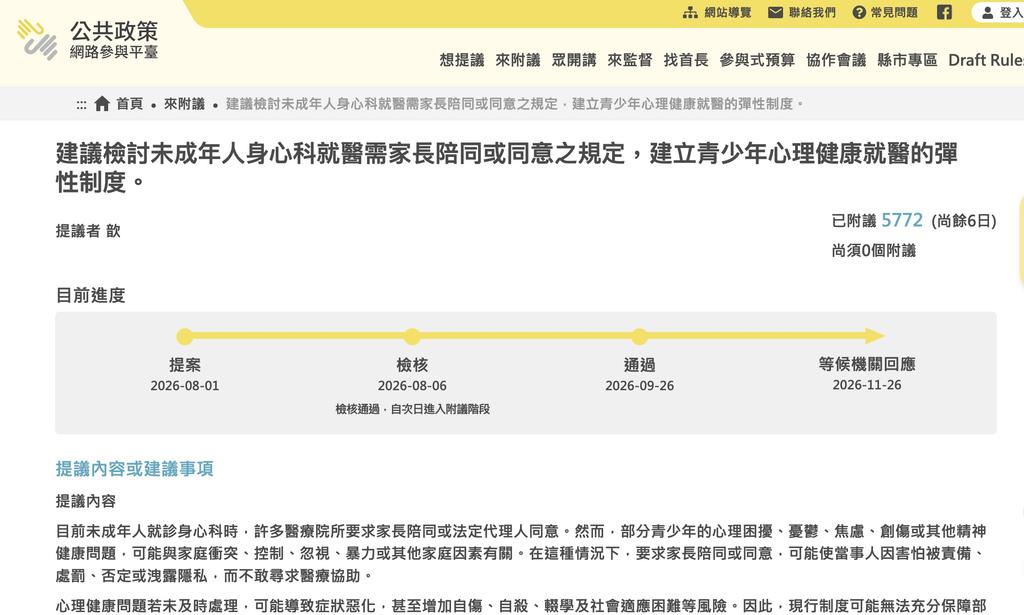1024x615 pixels.
Task: Open the 眾開講 menu item
Action: tap(574, 60)
